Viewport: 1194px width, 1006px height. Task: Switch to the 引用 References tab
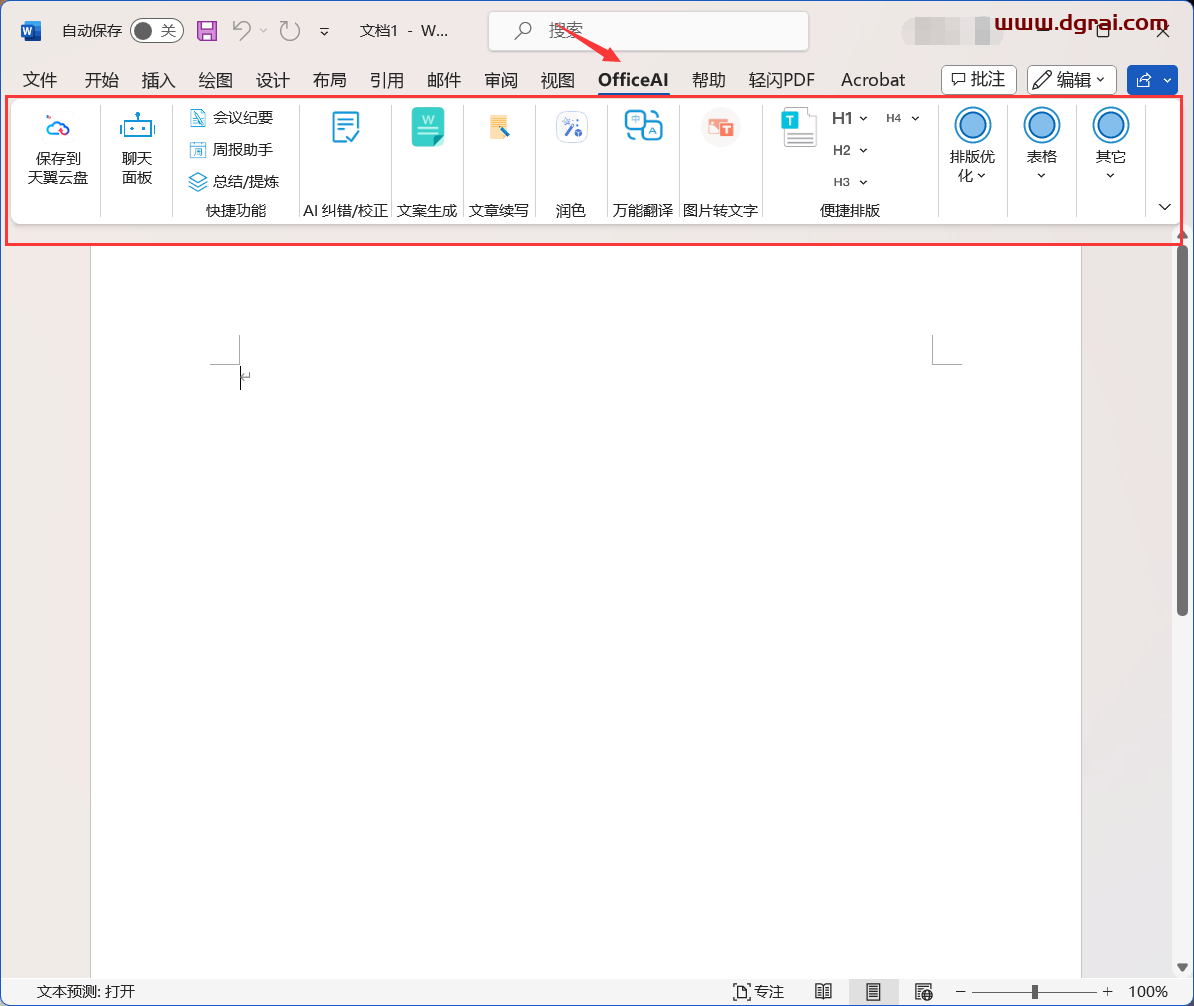(x=387, y=80)
